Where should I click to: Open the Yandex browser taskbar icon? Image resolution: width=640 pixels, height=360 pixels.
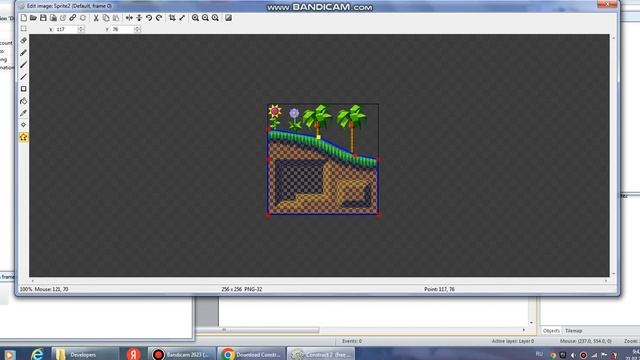[133, 354]
